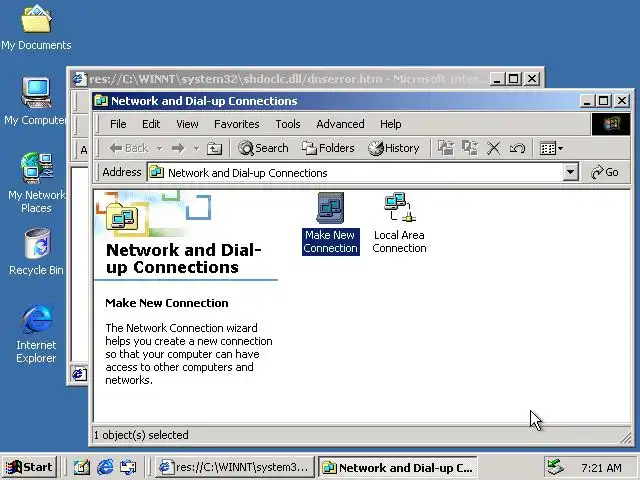This screenshot has height=480, width=640.
Task: Minimize the Network and Dial-up Connections window
Action: 587,100
